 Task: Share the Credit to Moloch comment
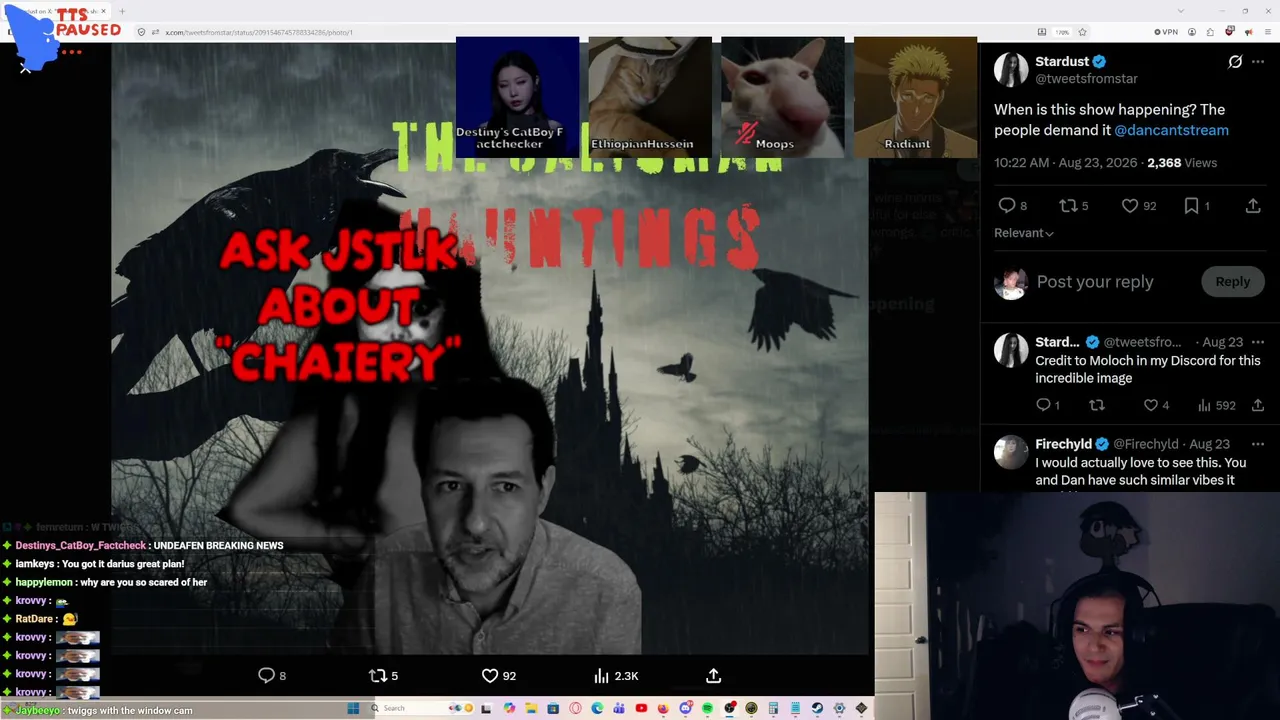pyautogui.click(x=1258, y=405)
